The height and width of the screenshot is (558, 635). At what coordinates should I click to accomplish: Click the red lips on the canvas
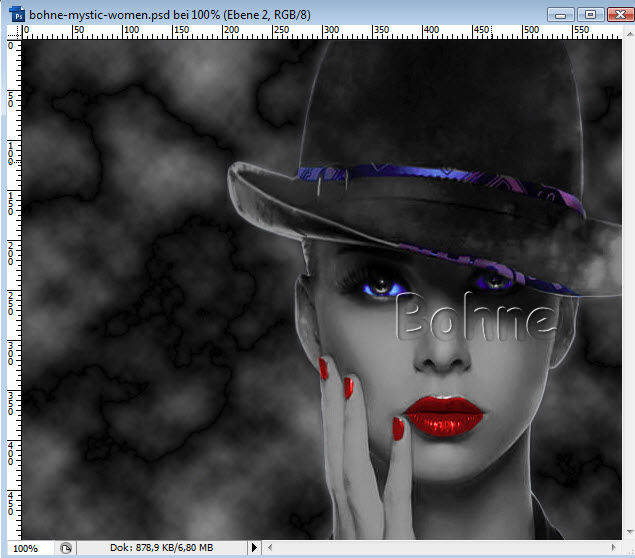[445, 414]
